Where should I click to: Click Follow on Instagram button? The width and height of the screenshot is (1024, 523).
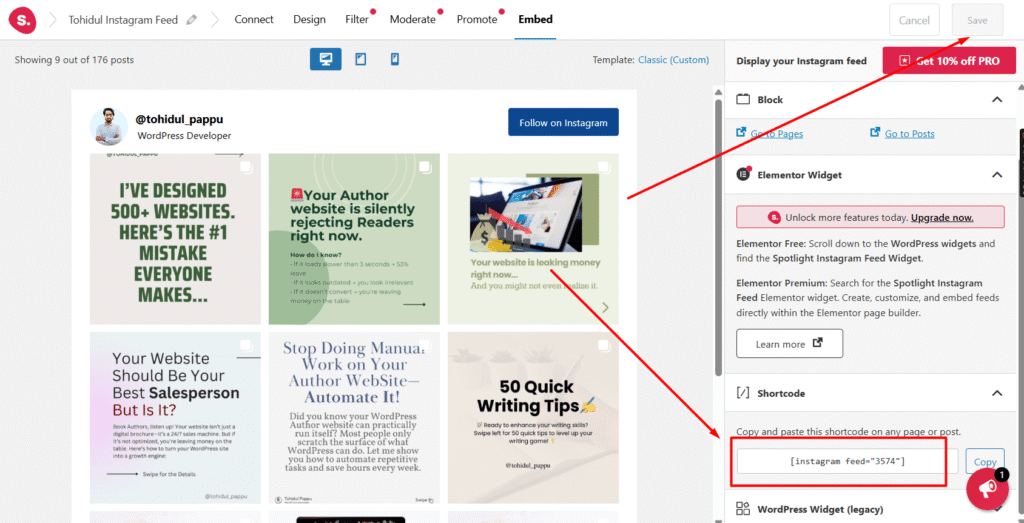coord(564,122)
